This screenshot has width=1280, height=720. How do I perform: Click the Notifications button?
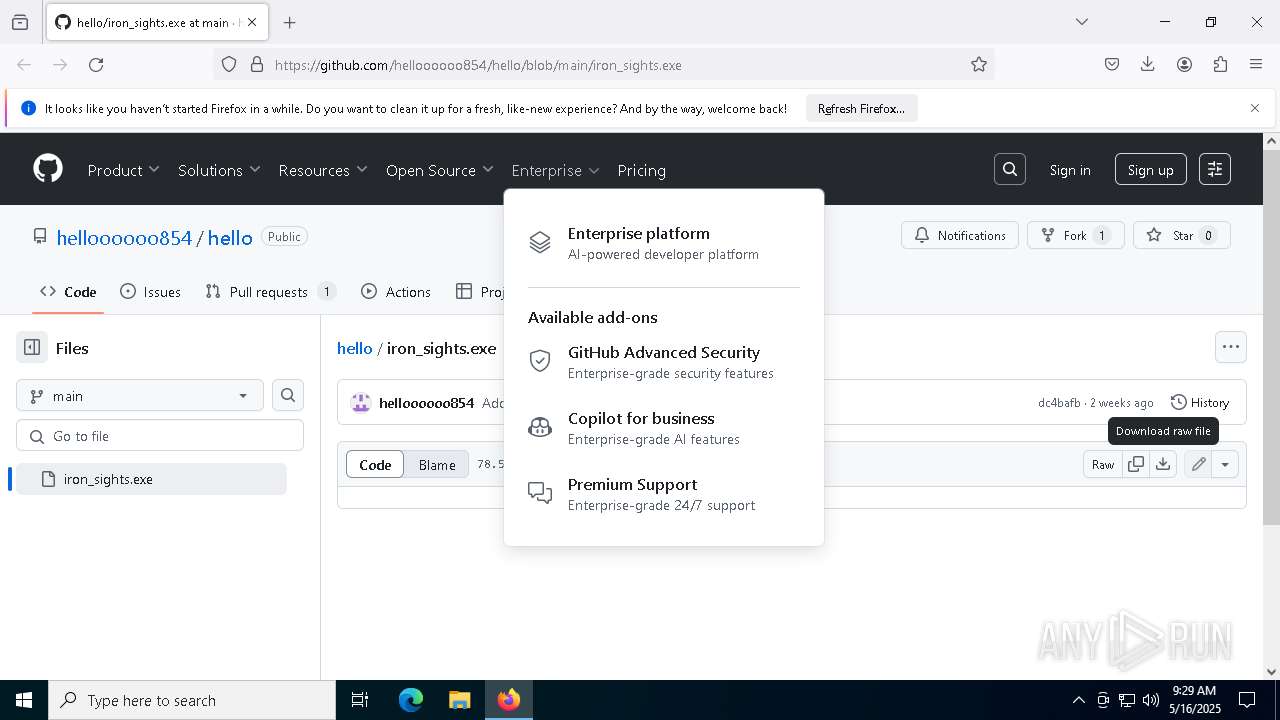click(x=960, y=235)
